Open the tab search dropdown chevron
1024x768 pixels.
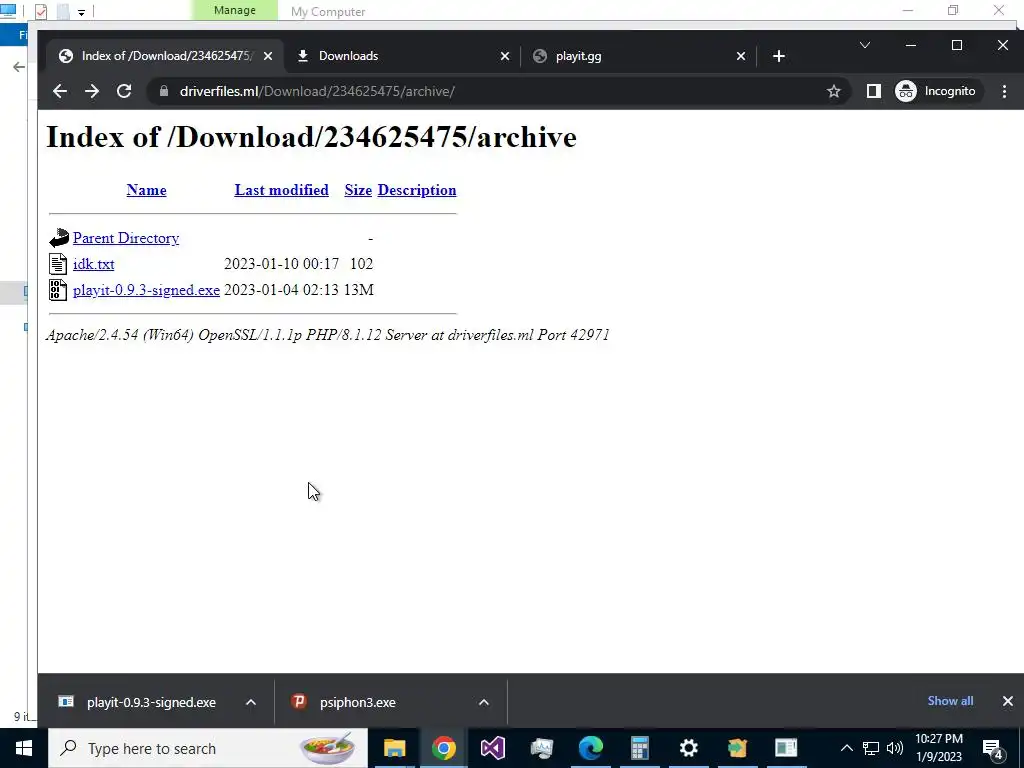[x=865, y=45]
